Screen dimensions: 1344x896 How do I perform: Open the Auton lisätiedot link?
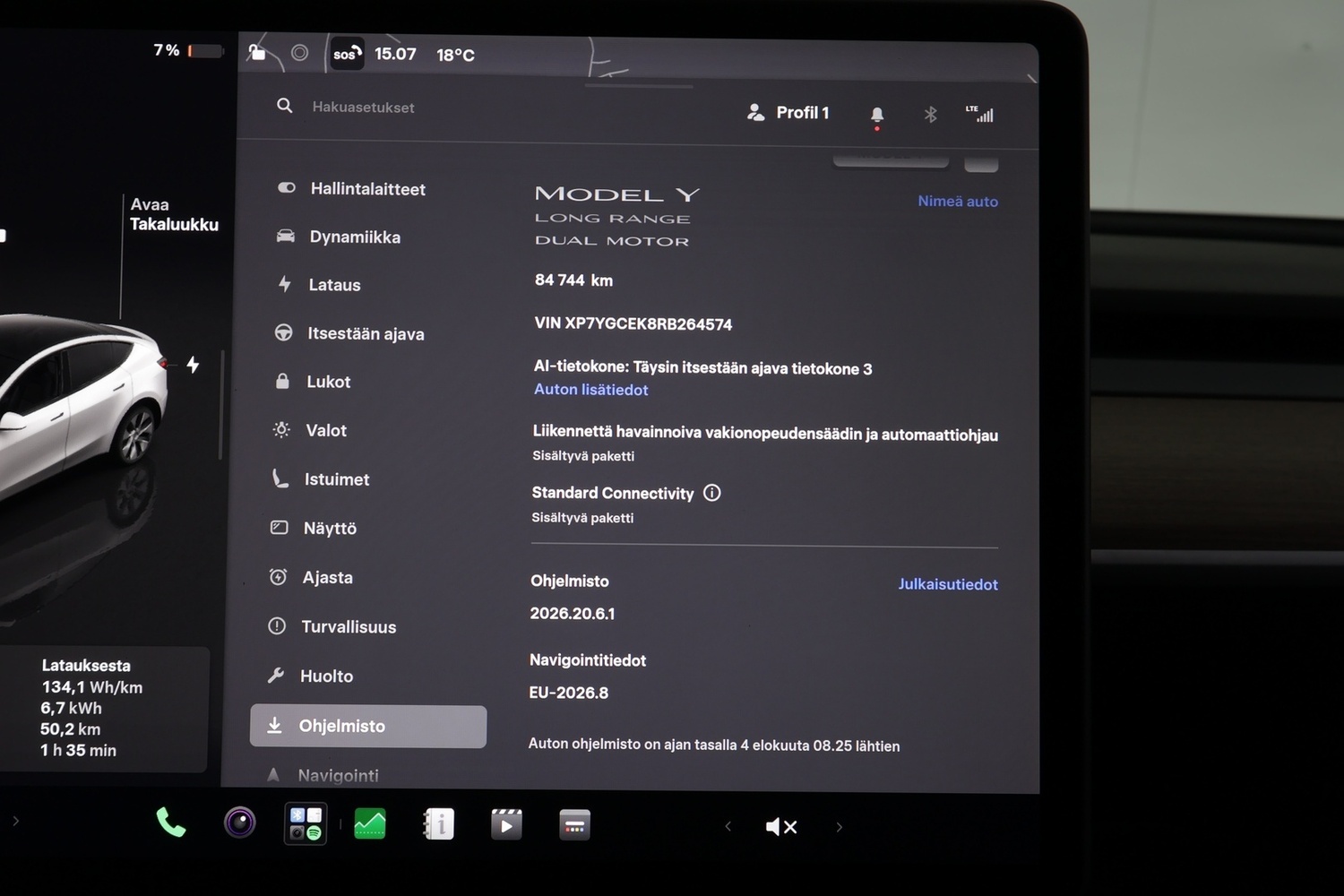590,390
